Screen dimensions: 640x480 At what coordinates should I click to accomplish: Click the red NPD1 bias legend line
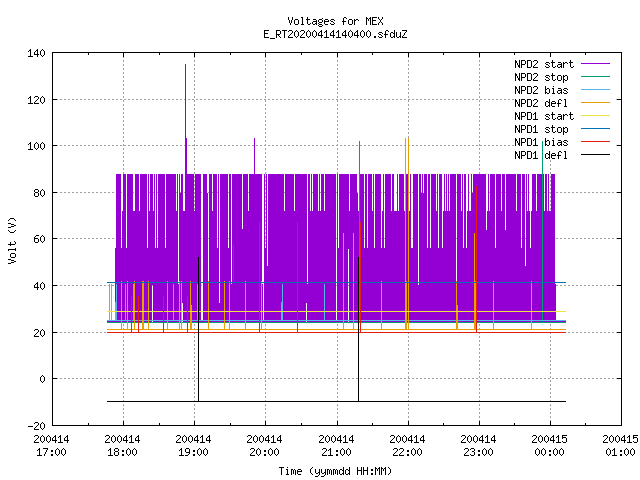[595, 142]
